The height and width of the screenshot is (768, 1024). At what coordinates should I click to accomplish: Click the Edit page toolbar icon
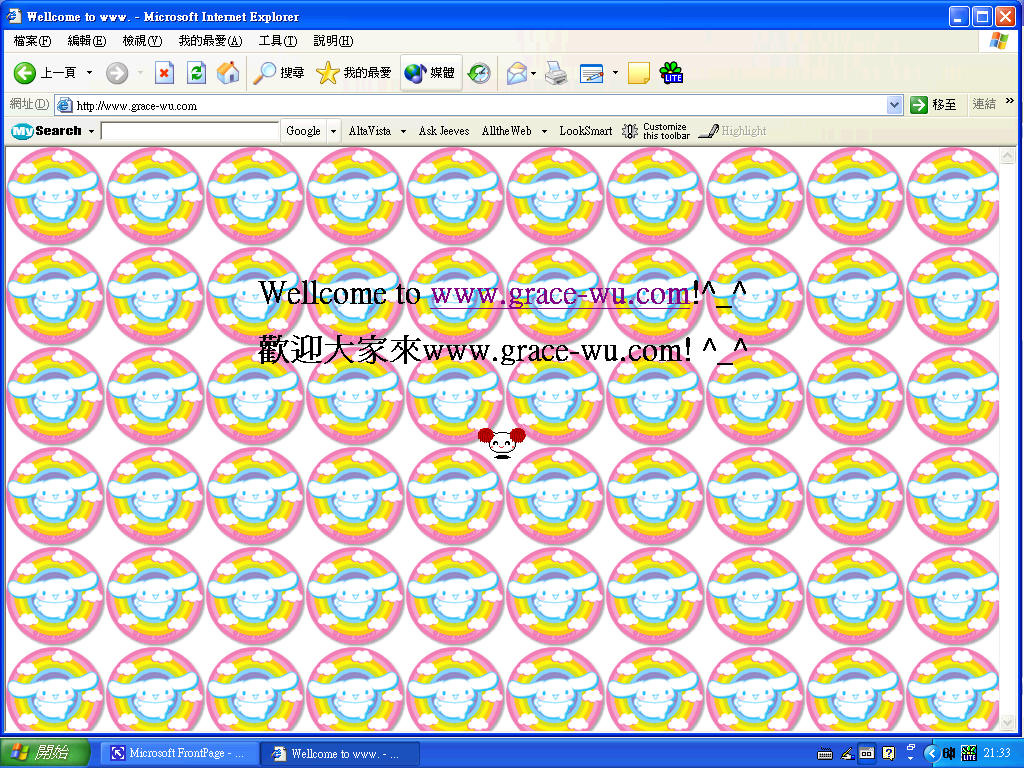(592, 72)
